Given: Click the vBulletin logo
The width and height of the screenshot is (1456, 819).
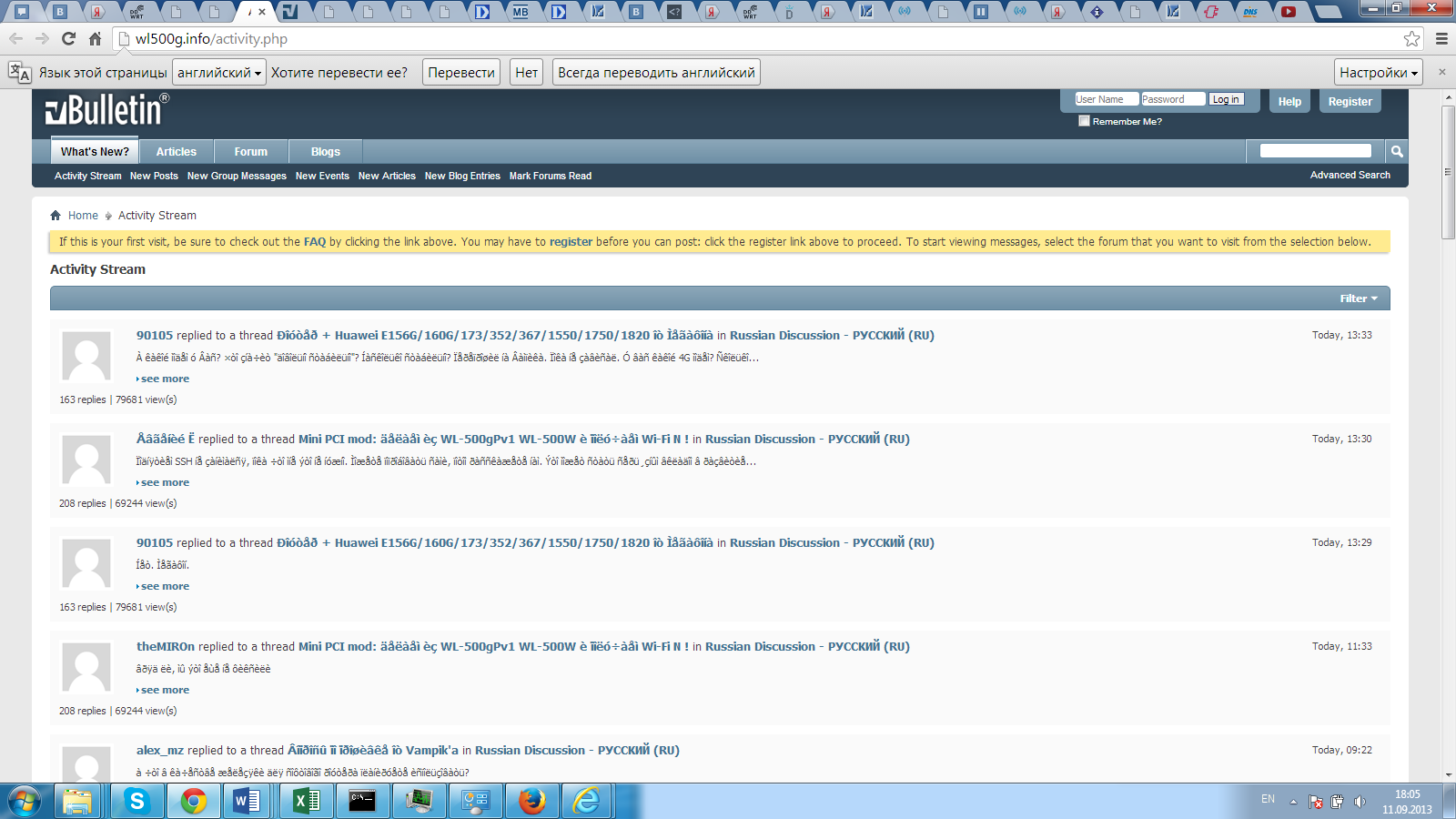Looking at the screenshot, I should point(107,110).
